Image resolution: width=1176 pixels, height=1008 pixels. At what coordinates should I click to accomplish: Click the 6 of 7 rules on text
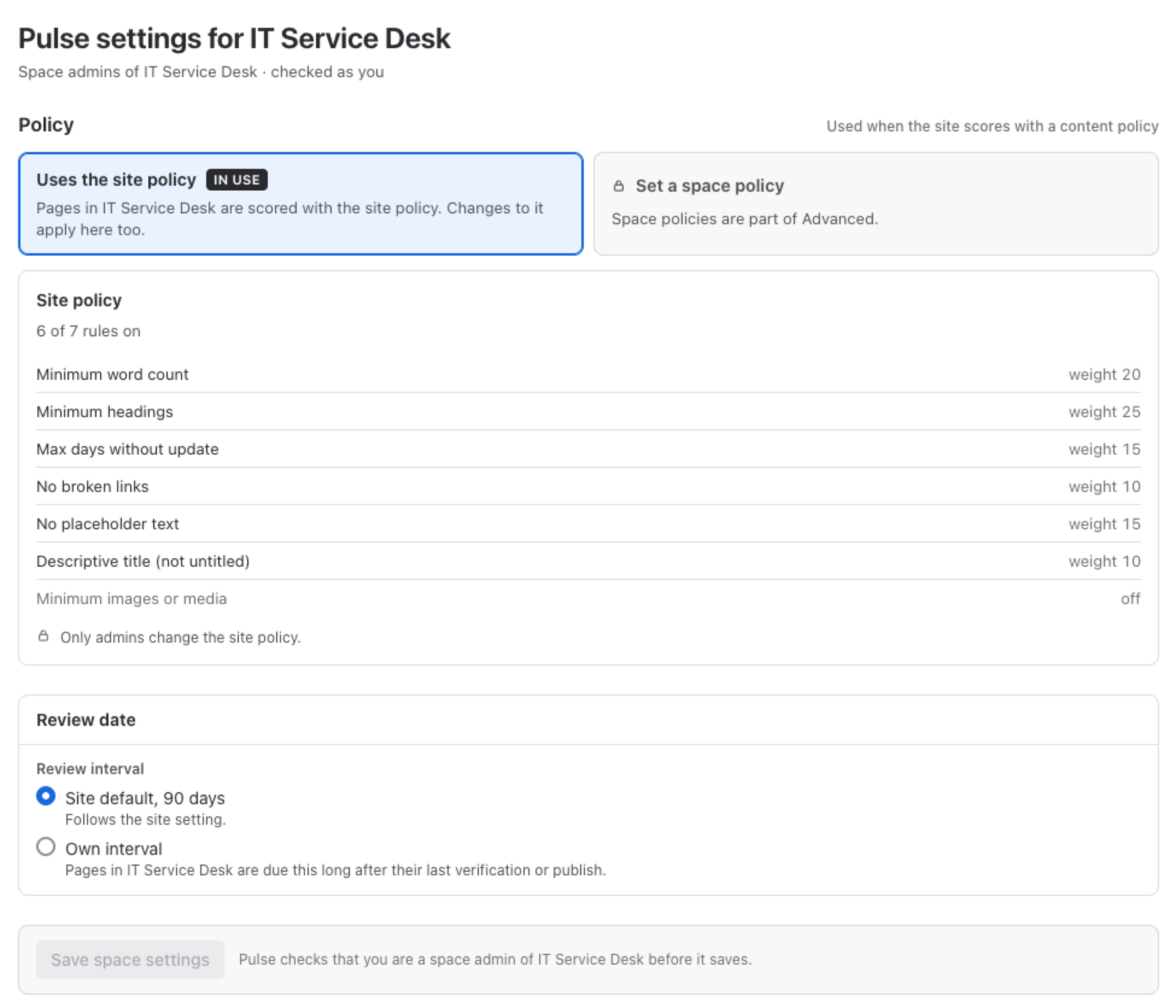point(88,331)
